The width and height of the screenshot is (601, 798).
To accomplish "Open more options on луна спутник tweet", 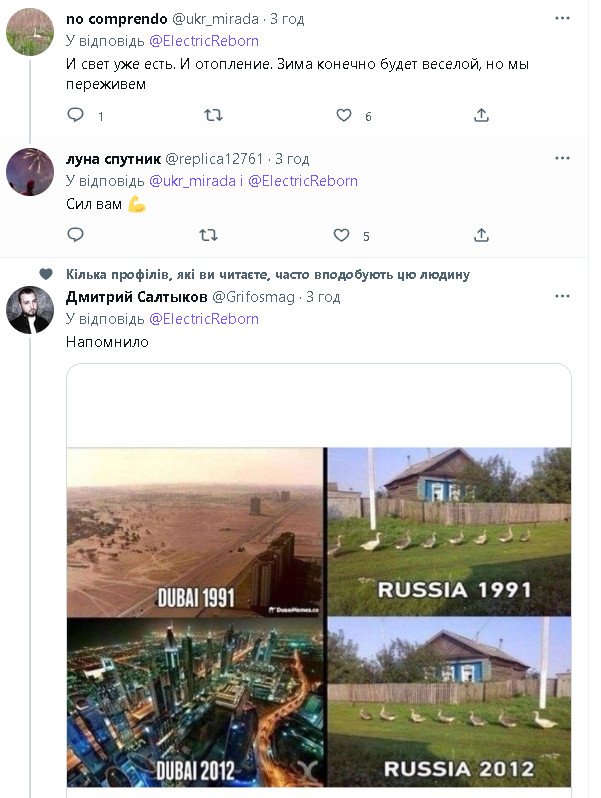I will click(x=562, y=158).
